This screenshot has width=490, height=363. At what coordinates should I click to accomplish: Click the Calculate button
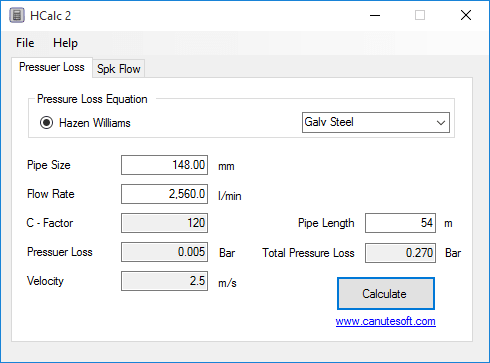[x=386, y=293]
